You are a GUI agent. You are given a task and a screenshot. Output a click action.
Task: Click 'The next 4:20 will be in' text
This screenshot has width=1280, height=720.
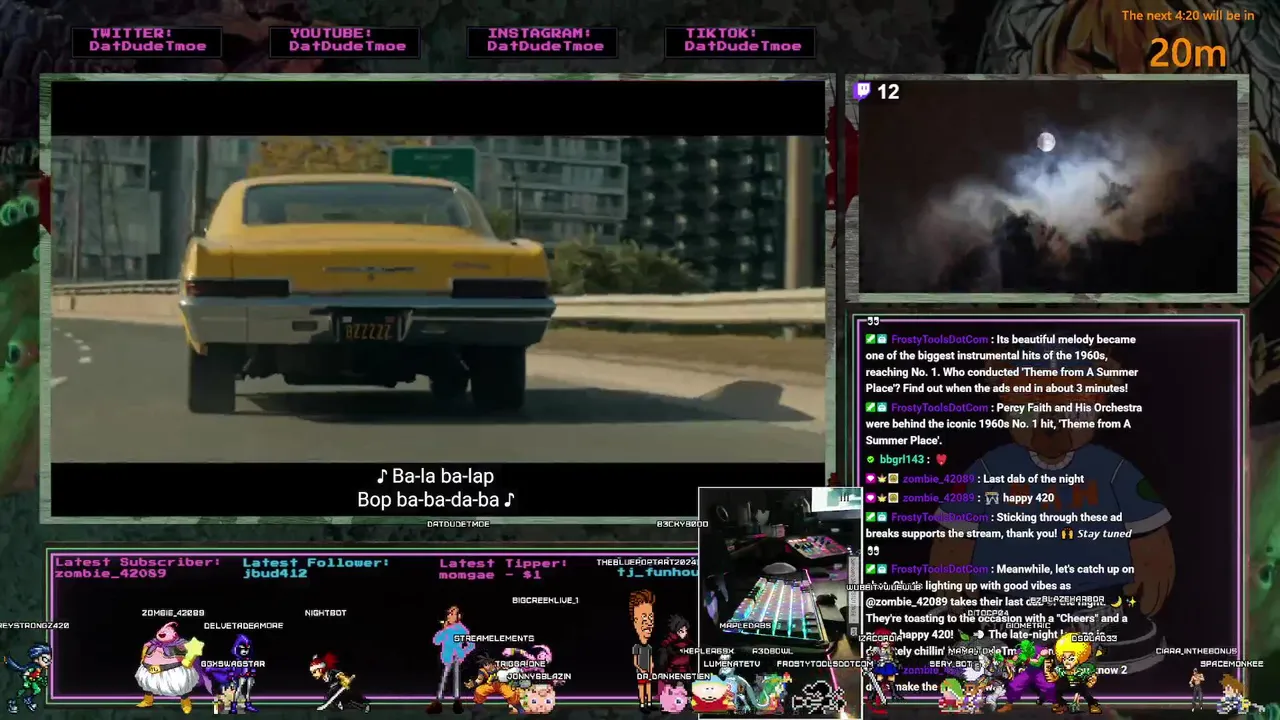1187,15
